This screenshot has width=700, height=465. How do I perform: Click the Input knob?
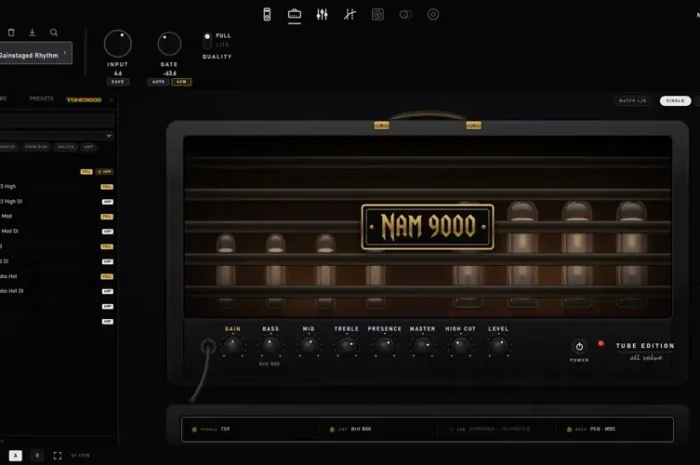(x=118, y=44)
